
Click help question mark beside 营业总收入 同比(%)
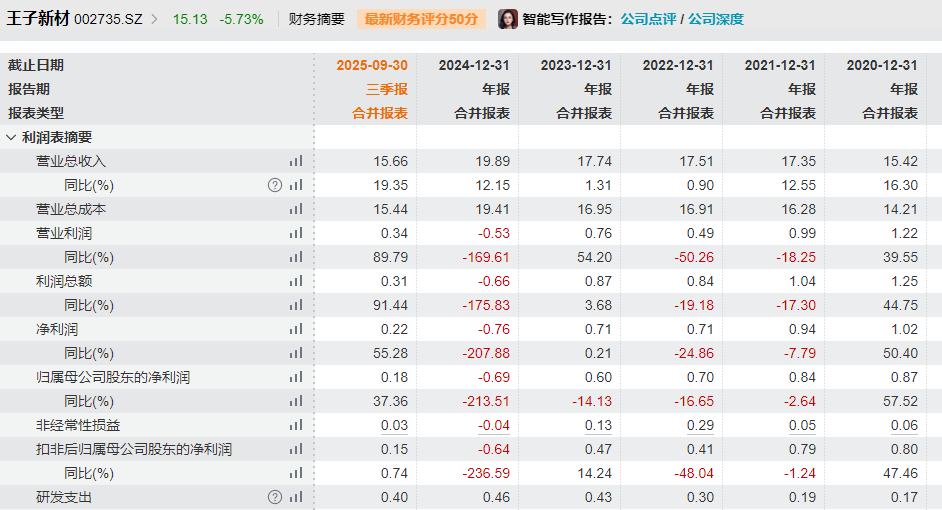[x=275, y=185]
